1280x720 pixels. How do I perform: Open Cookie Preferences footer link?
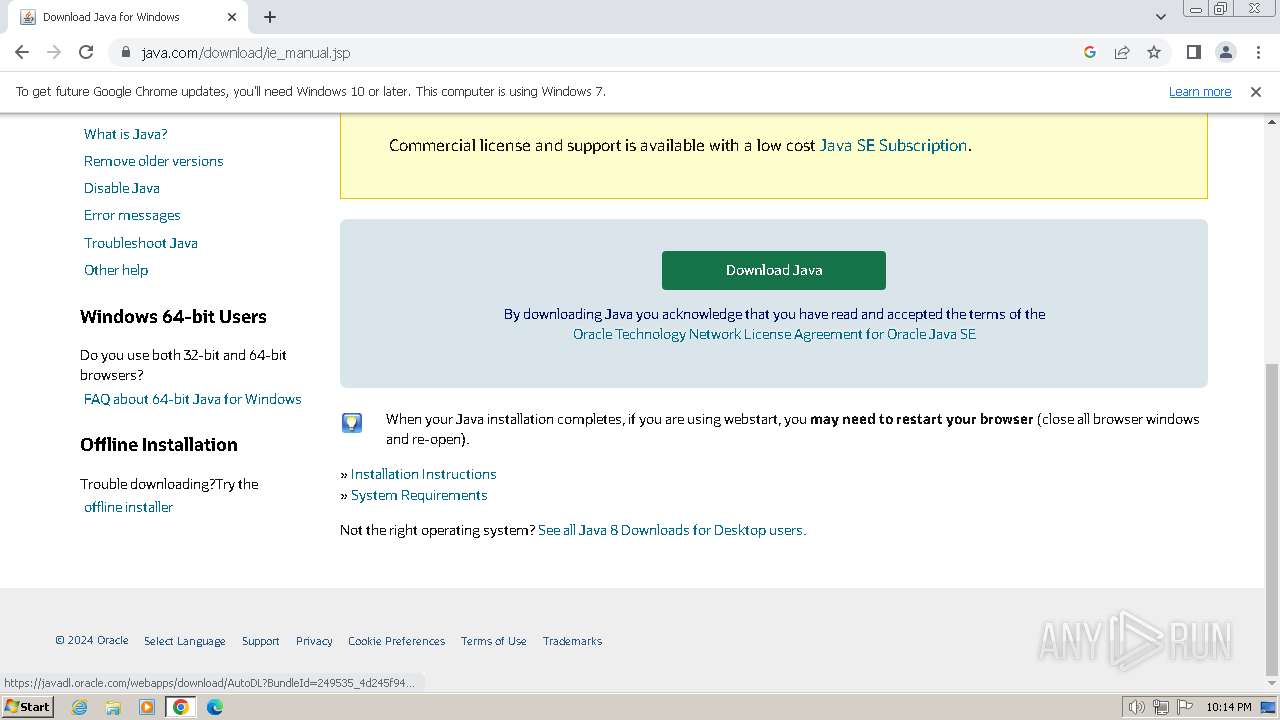point(397,641)
